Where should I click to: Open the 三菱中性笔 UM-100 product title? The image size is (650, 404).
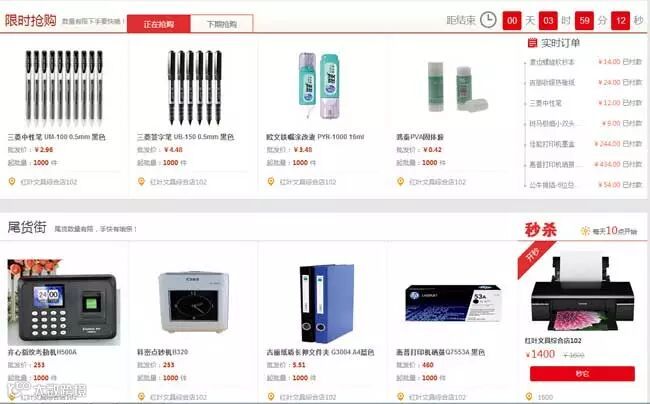(x=56, y=137)
